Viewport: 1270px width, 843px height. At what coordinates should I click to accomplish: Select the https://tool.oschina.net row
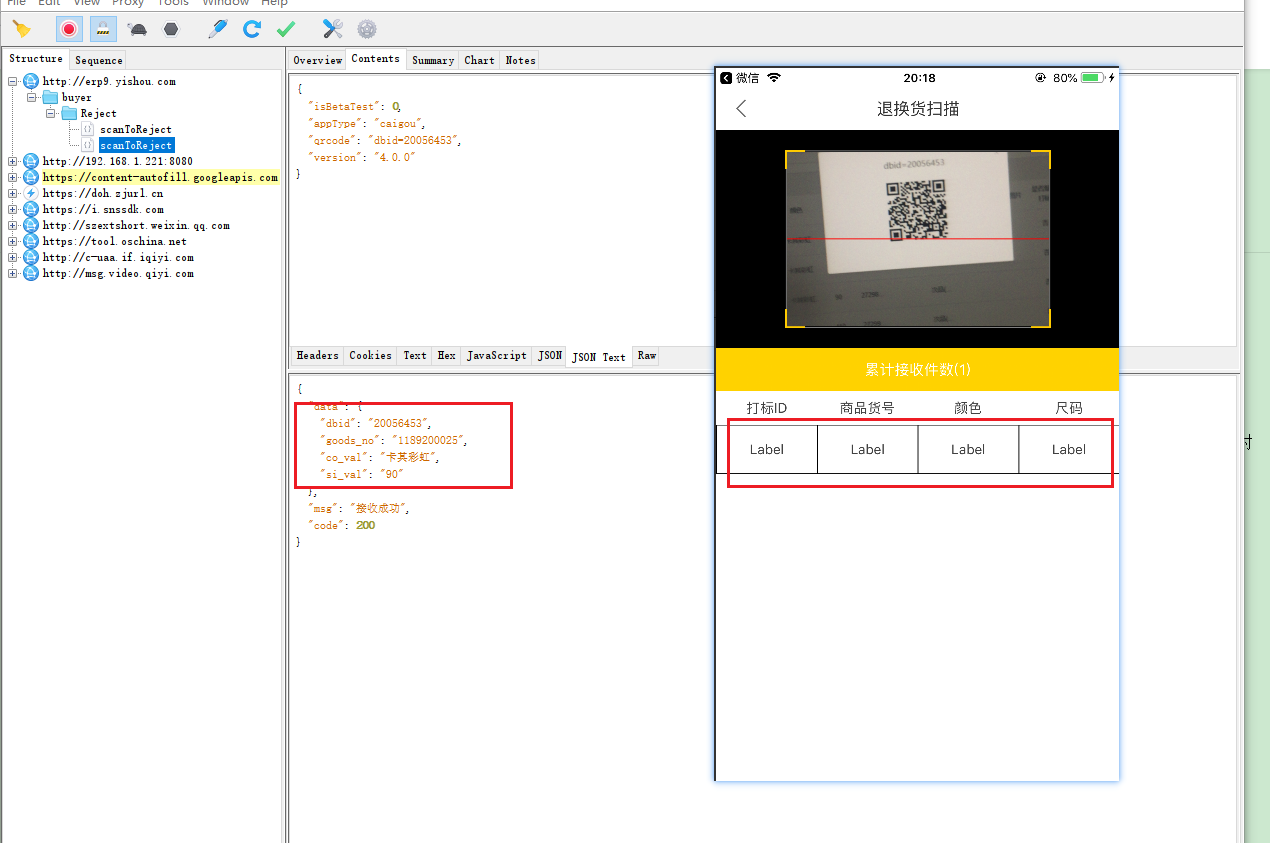click(x=114, y=242)
